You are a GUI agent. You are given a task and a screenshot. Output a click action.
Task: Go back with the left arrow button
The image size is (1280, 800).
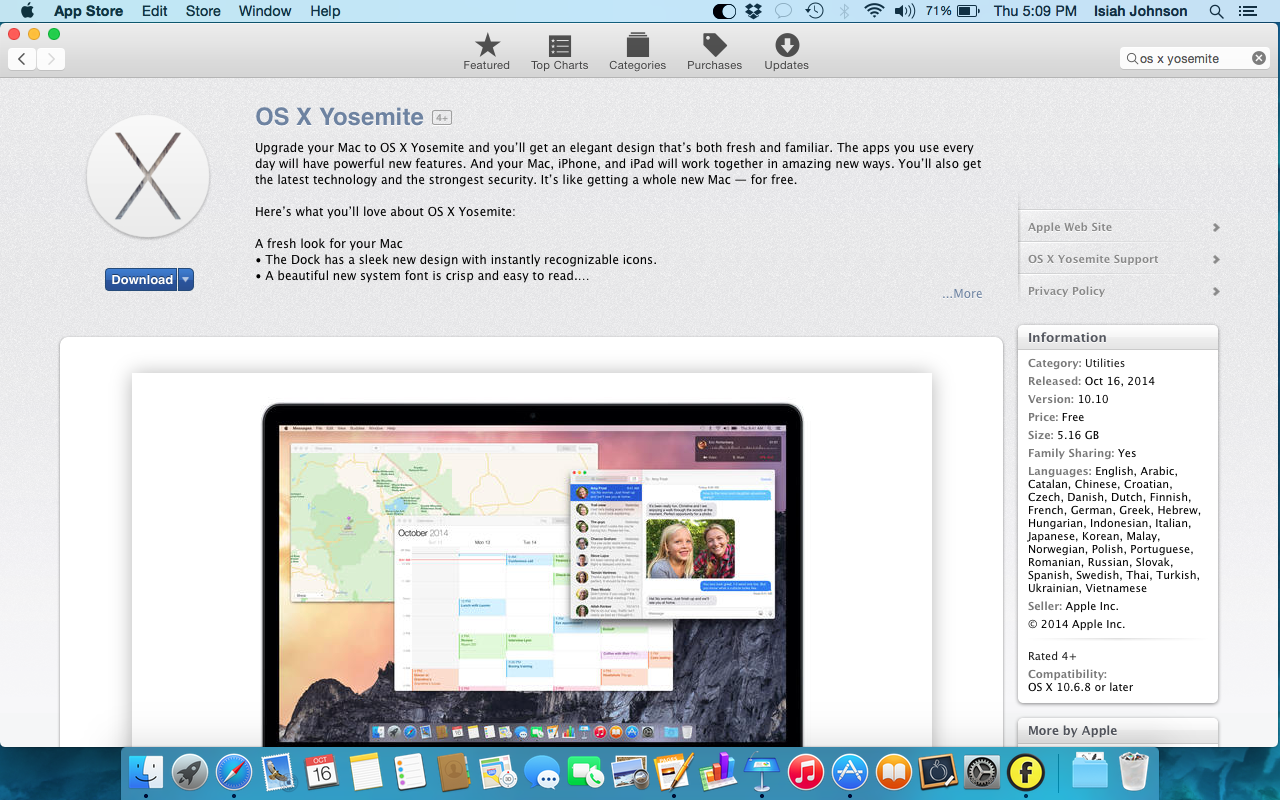pos(22,59)
